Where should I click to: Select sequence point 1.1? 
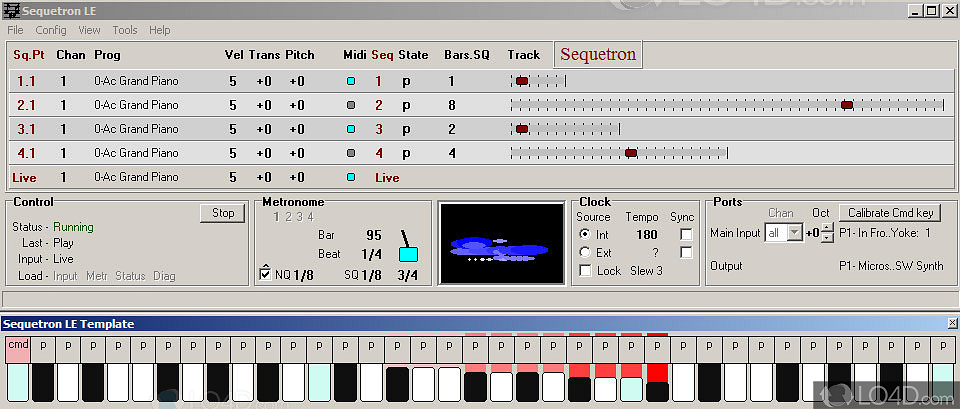click(x=26, y=81)
